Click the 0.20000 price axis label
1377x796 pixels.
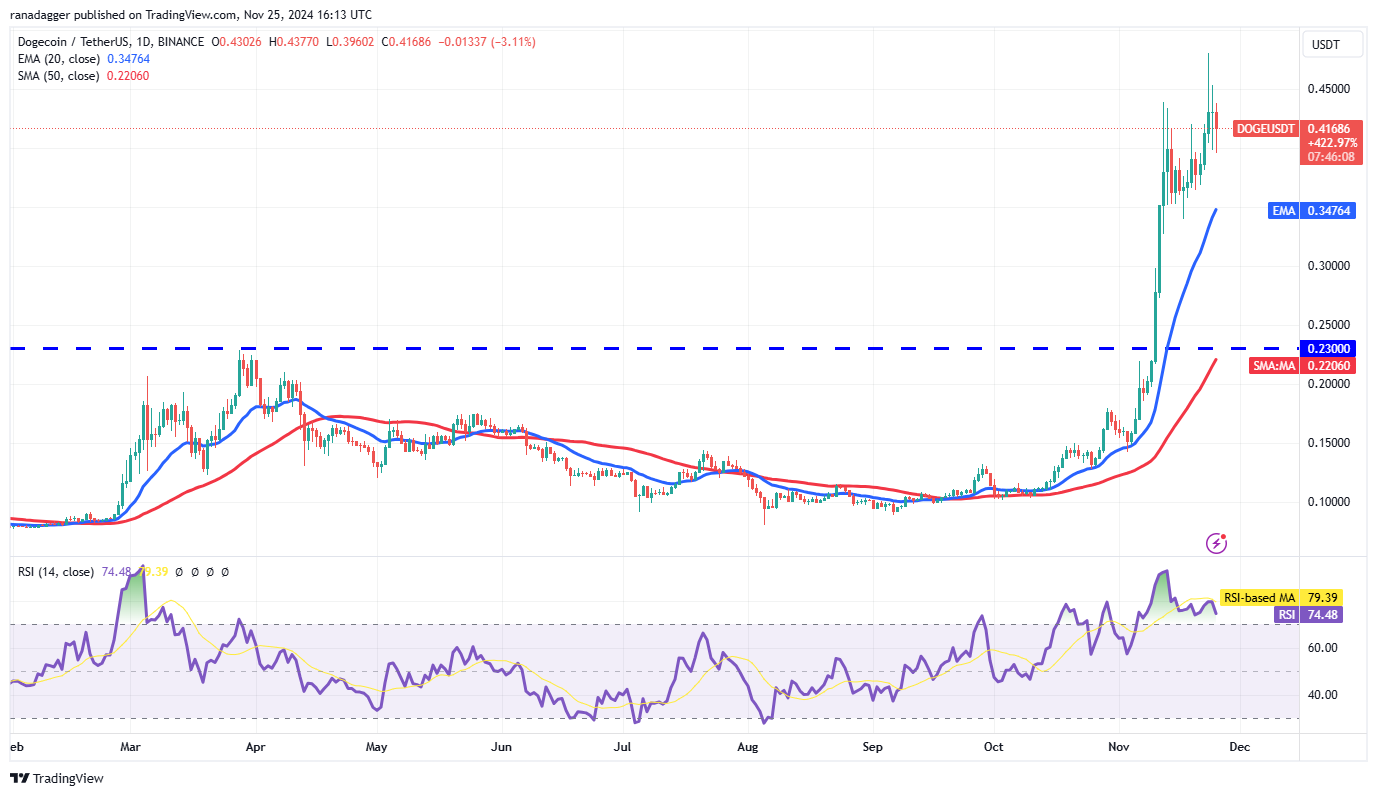coord(1329,384)
